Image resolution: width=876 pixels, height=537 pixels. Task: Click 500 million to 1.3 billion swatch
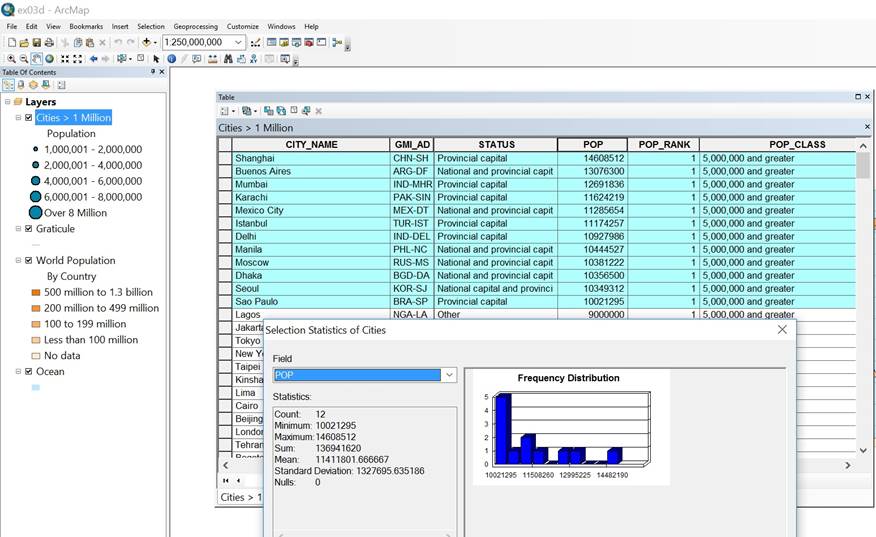[x=36, y=292]
